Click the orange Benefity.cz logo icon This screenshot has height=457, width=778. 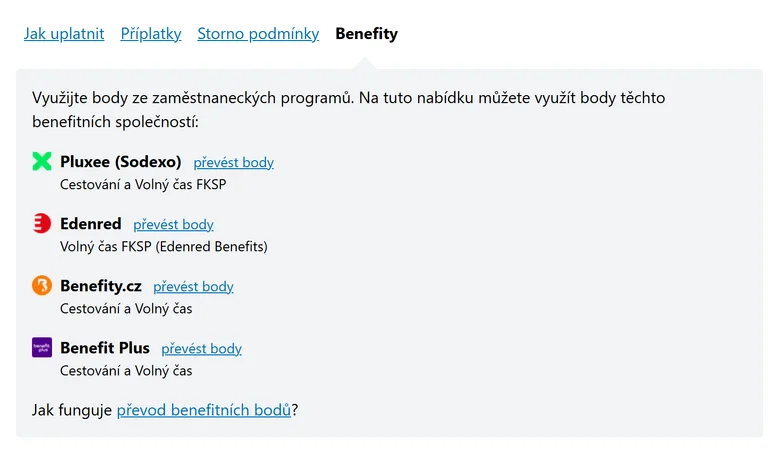42,286
